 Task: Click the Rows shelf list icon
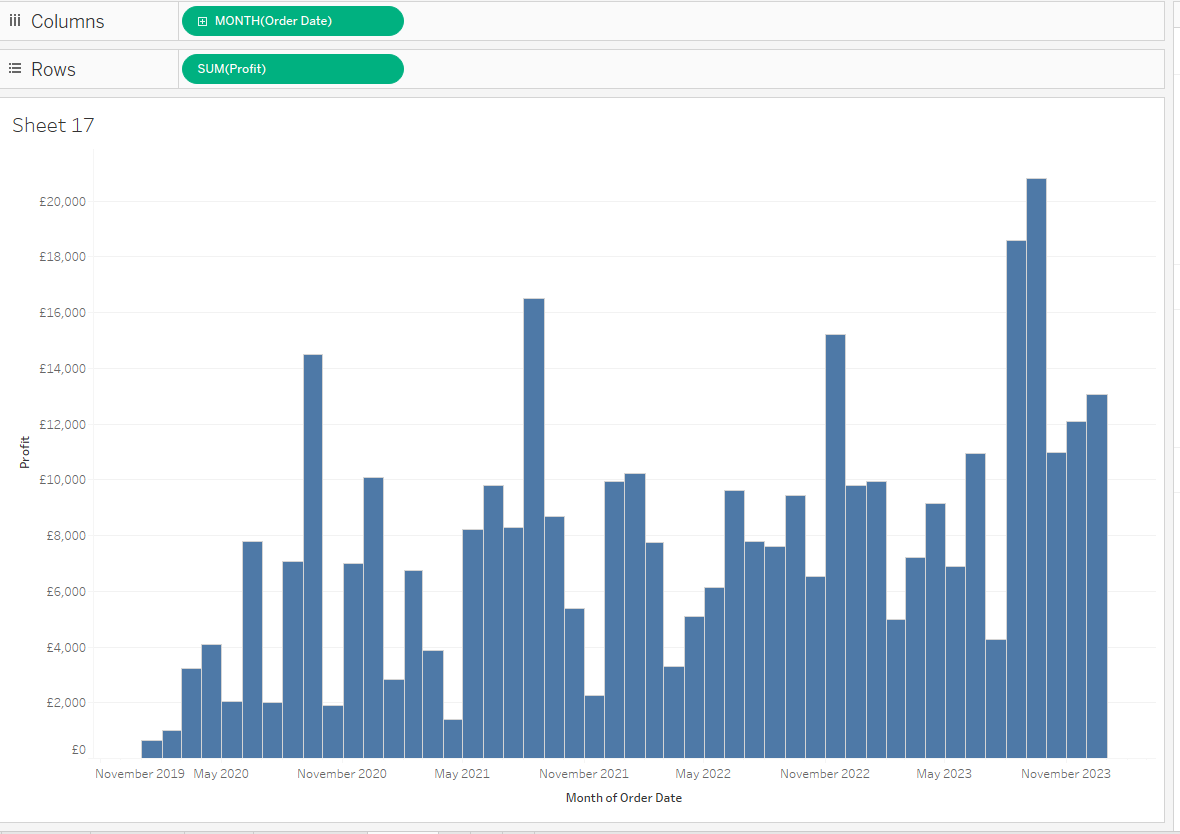tap(14, 68)
